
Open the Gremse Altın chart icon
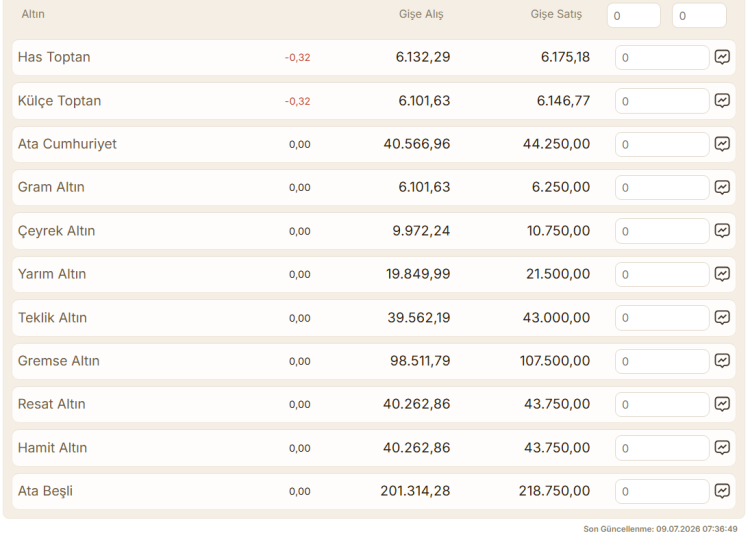pos(722,361)
